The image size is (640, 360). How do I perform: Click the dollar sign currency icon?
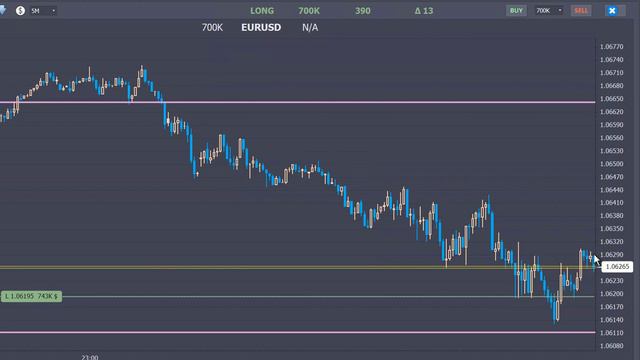(x=20, y=11)
